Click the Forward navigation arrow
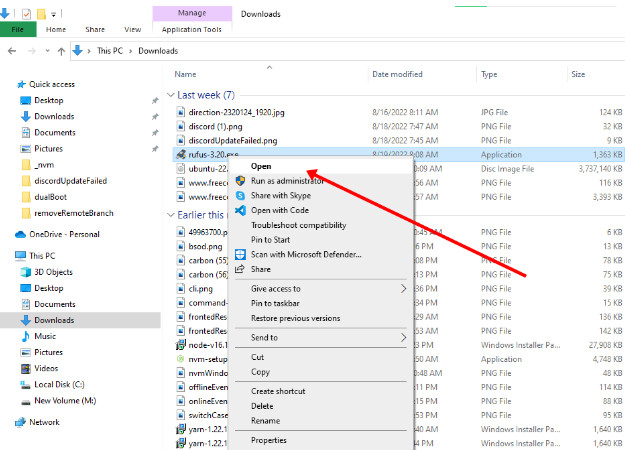This screenshot has width=625, height=450. pyautogui.click(x=32, y=51)
